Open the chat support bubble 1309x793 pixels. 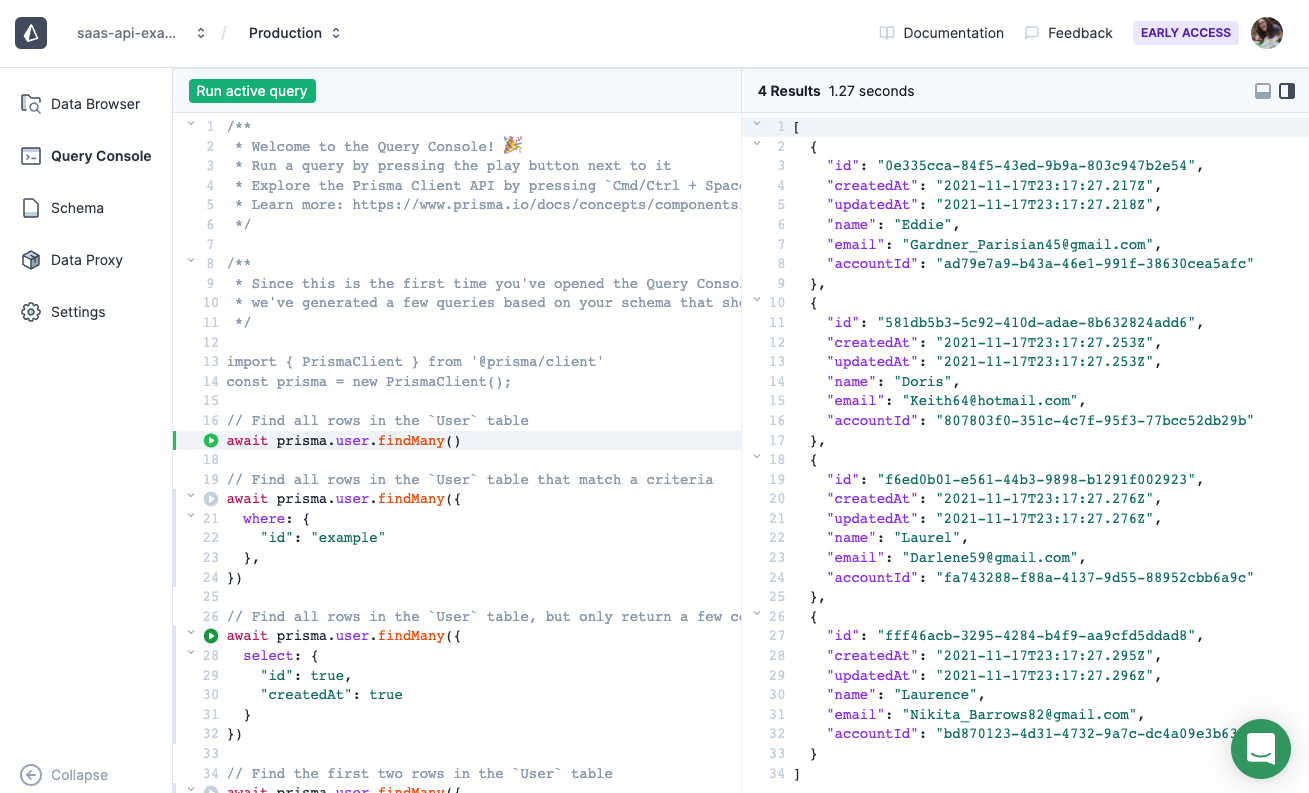tap(1260, 748)
